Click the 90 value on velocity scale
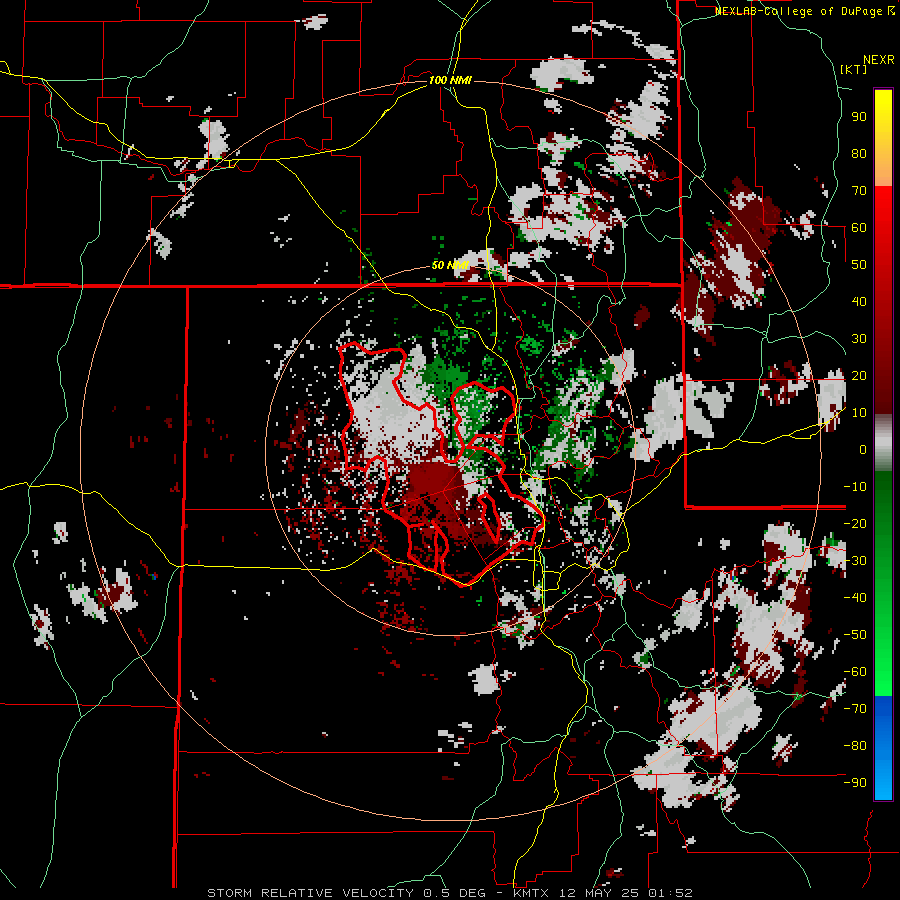 [859, 117]
